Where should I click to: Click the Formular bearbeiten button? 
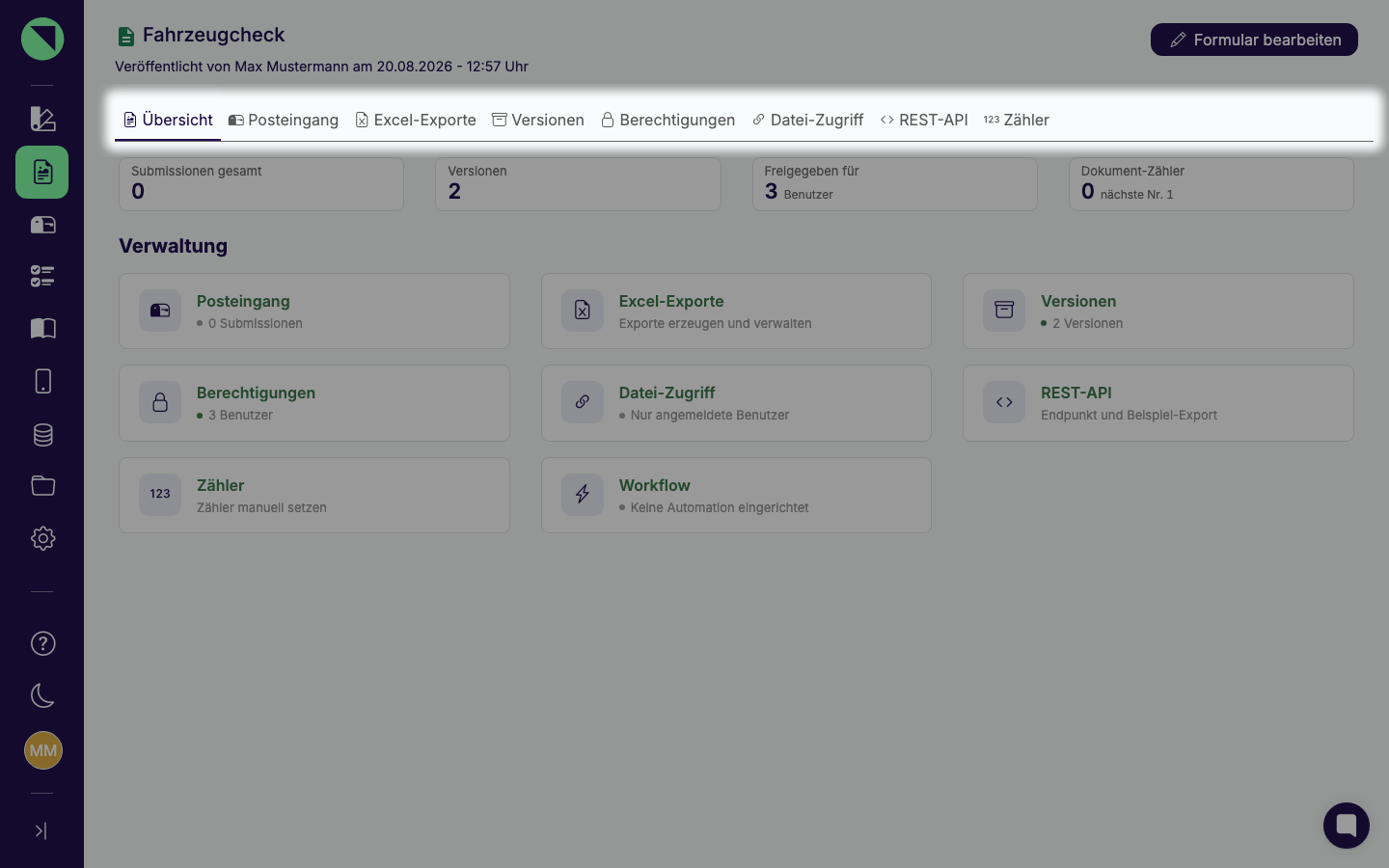[1254, 40]
